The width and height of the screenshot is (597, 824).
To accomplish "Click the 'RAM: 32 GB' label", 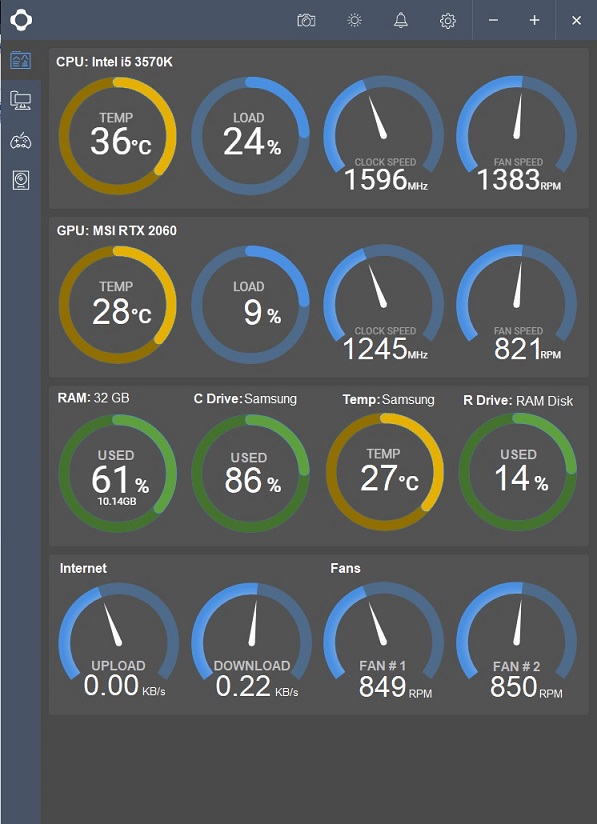I will (x=94, y=398).
